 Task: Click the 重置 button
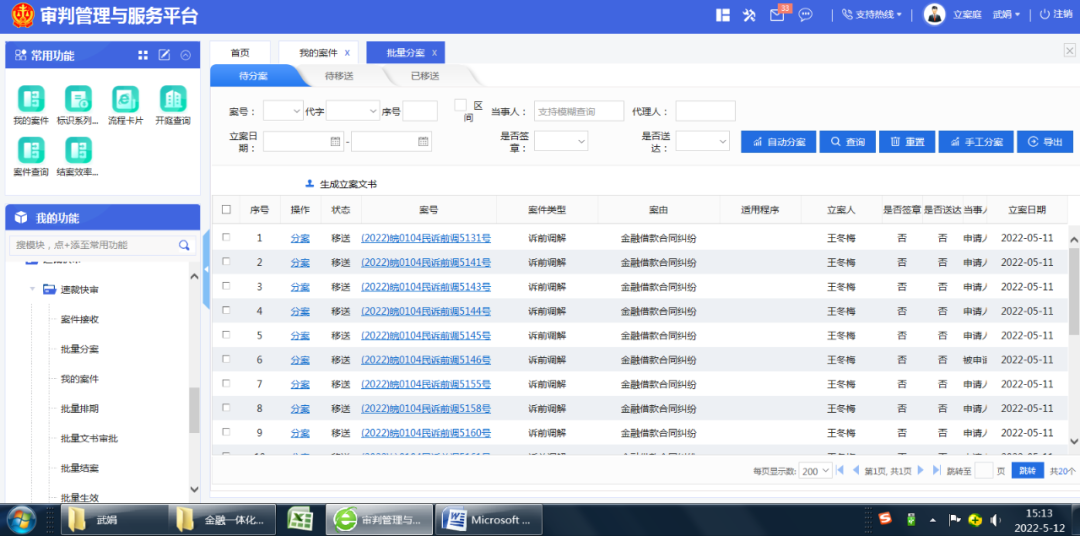[x=907, y=141]
